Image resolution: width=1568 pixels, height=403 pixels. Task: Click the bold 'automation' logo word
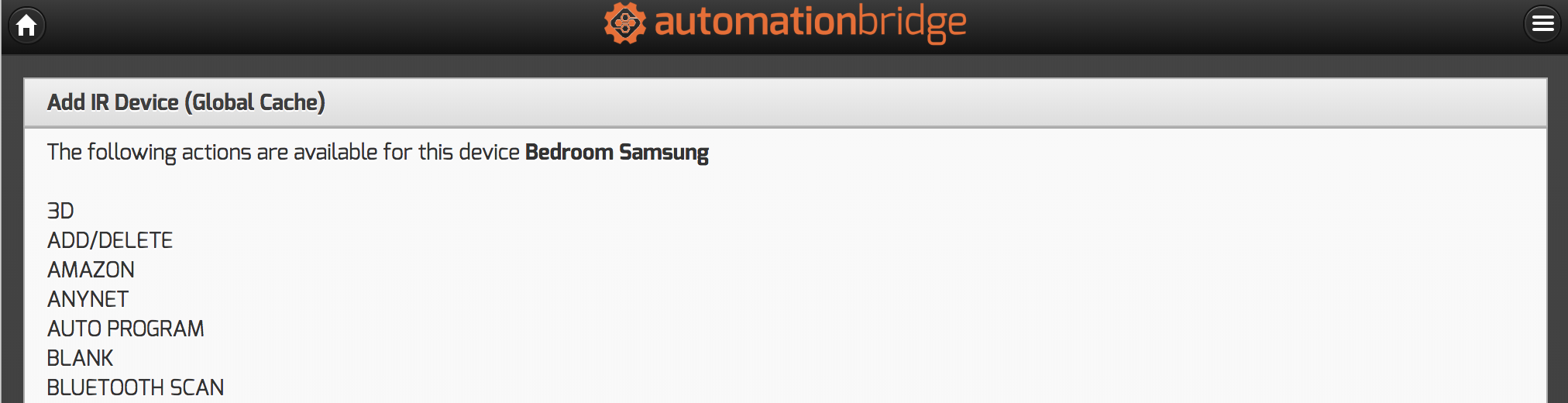click(x=755, y=22)
